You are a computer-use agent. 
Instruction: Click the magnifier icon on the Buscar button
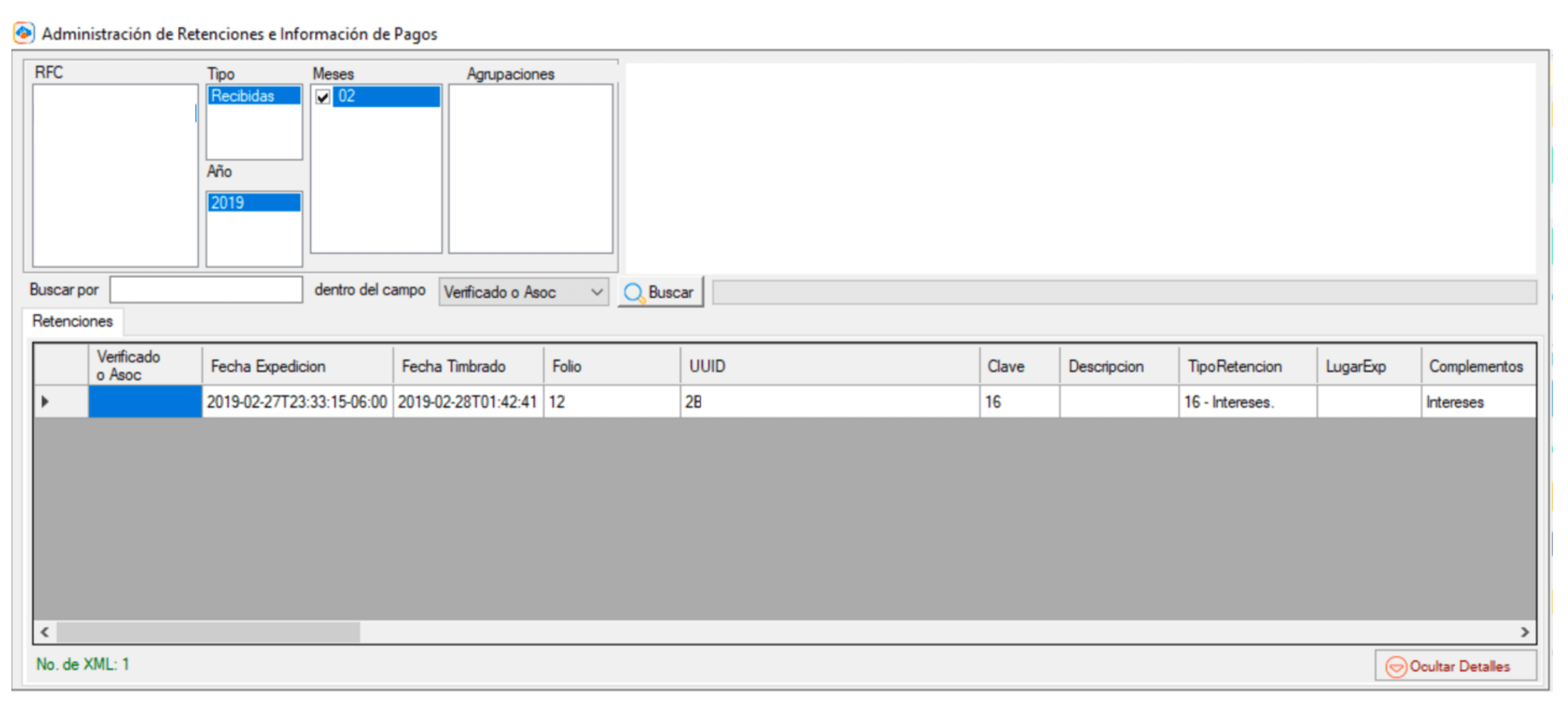pyautogui.click(x=634, y=291)
